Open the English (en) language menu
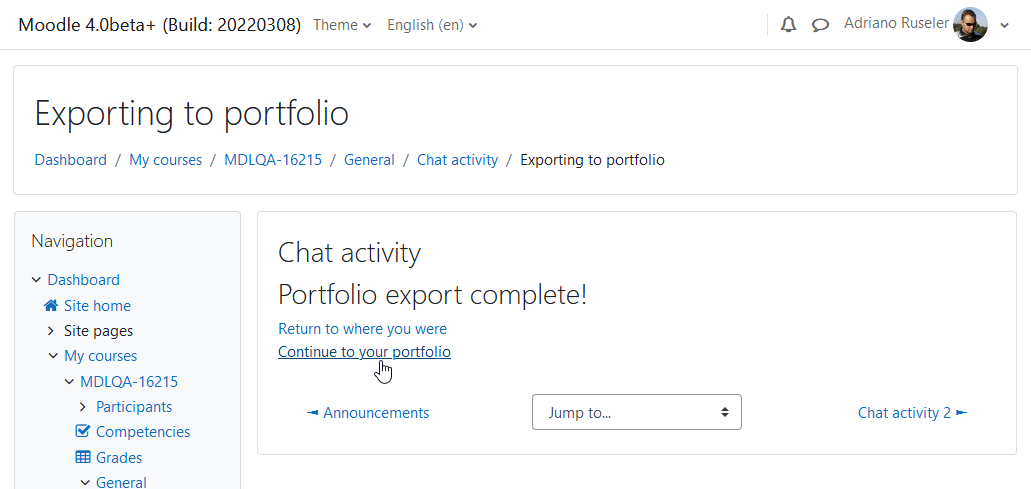This screenshot has height=489, width=1031. click(x=432, y=25)
